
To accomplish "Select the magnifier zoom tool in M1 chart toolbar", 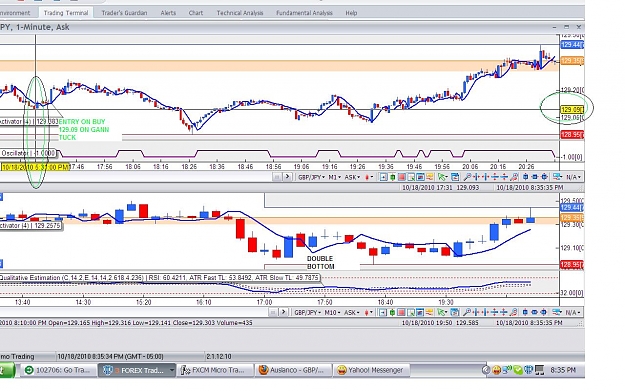I will point(467,177).
